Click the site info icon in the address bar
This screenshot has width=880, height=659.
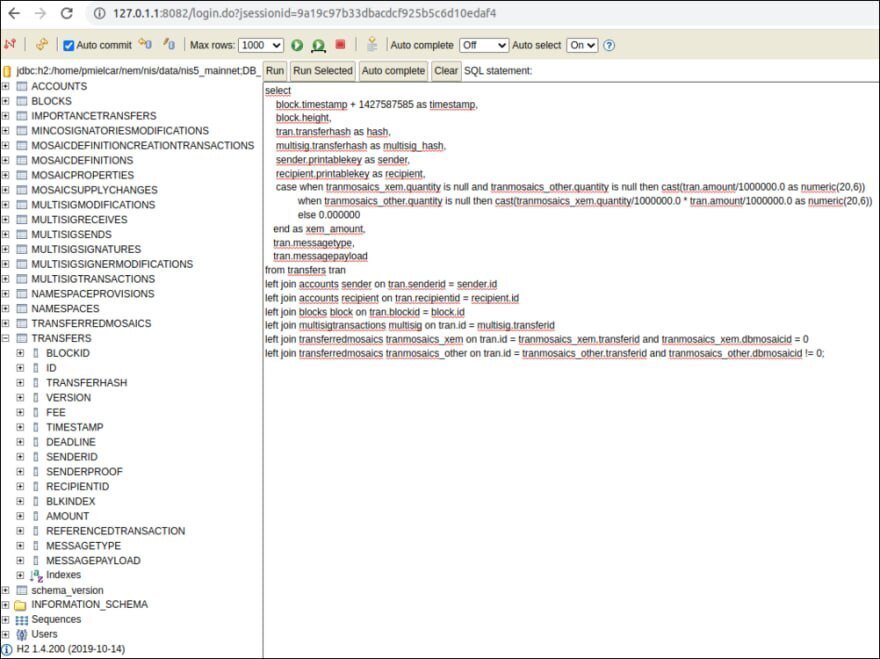(99, 13)
